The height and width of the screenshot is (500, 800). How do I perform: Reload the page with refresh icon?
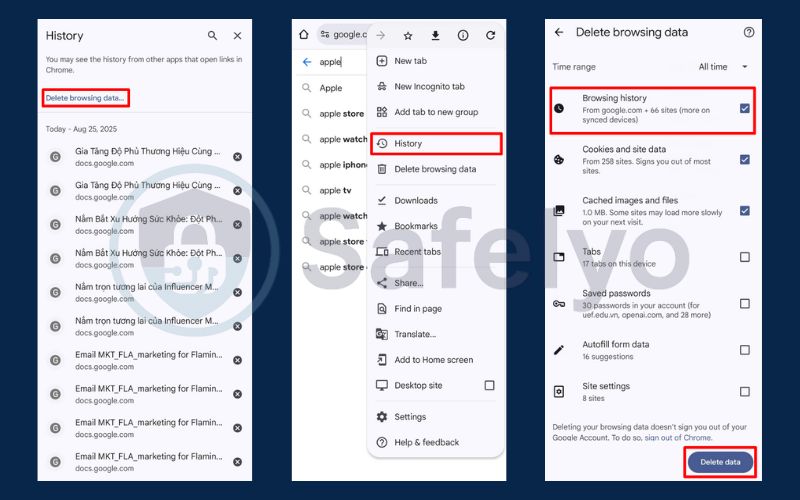(x=490, y=35)
